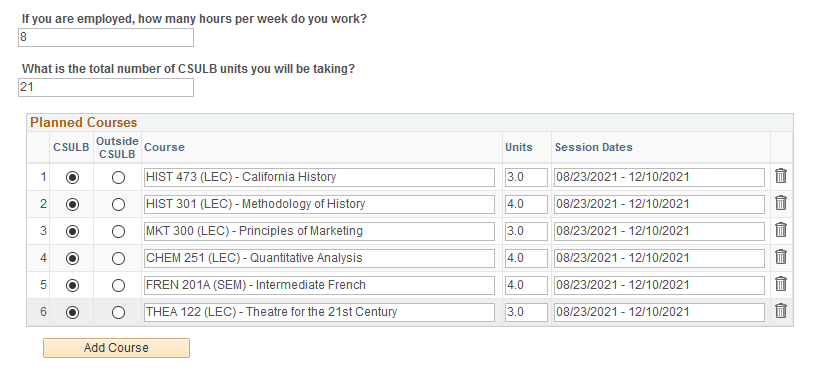
Task: Delete THEA 122 Theatre course row
Action: tap(780, 311)
